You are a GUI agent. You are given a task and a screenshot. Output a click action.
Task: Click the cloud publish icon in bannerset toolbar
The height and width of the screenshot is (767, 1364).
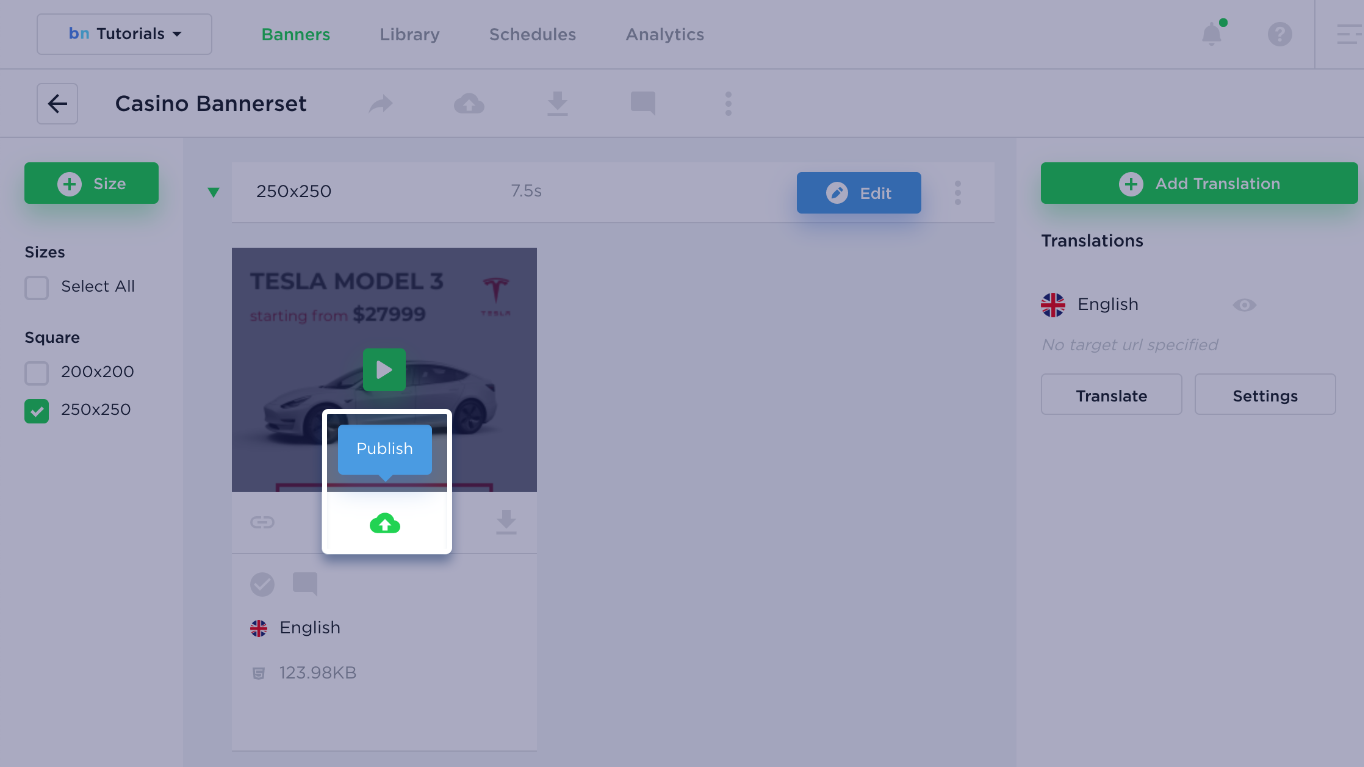point(469,103)
